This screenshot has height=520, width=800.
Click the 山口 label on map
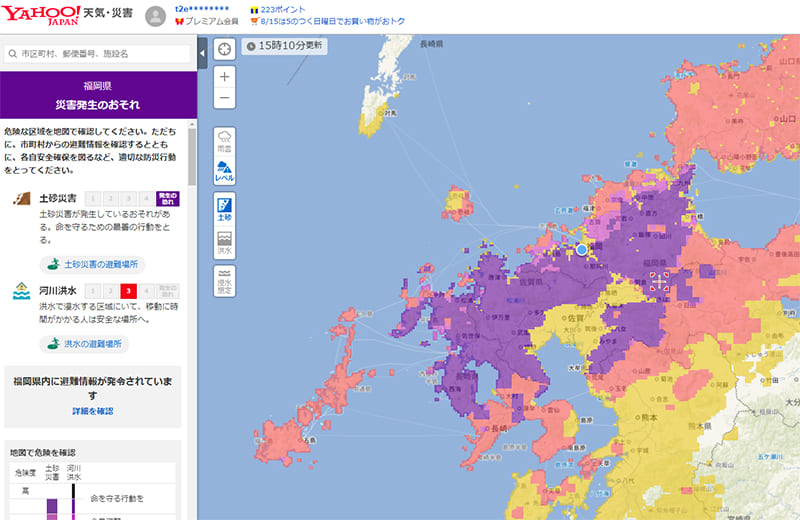click(787, 118)
